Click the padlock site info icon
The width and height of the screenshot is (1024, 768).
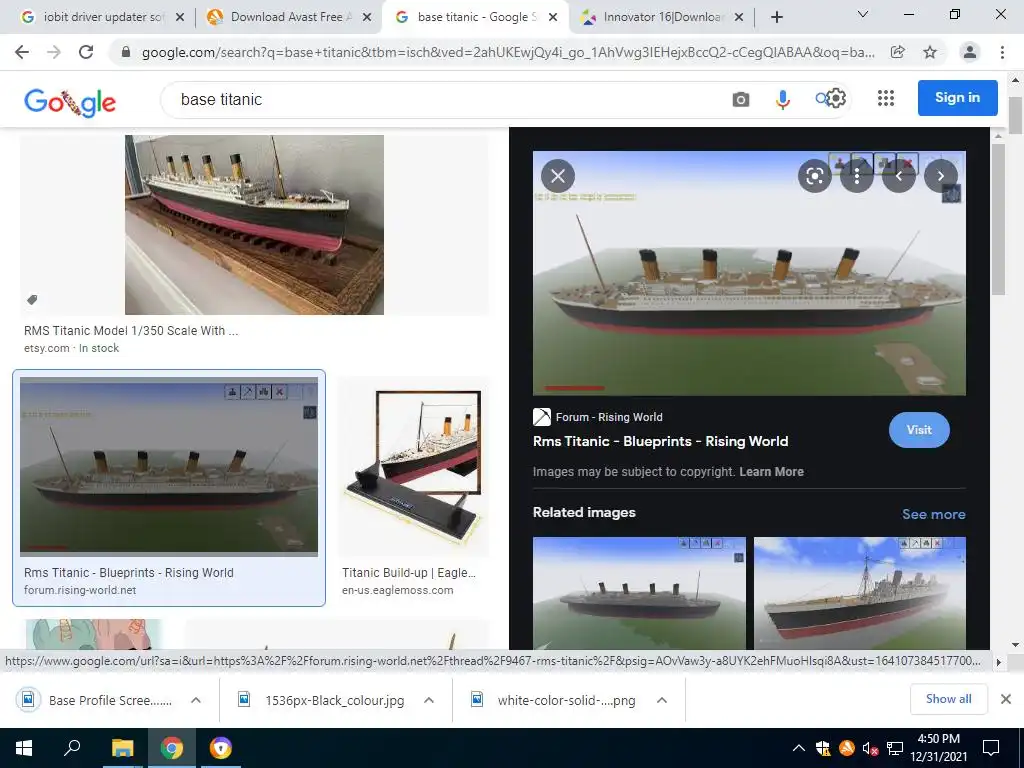pyautogui.click(x=126, y=52)
